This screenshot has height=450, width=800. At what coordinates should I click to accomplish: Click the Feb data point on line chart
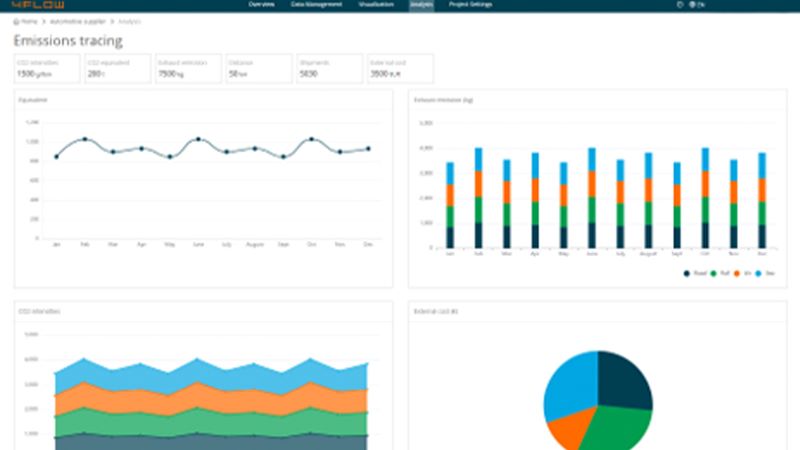(85, 139)
